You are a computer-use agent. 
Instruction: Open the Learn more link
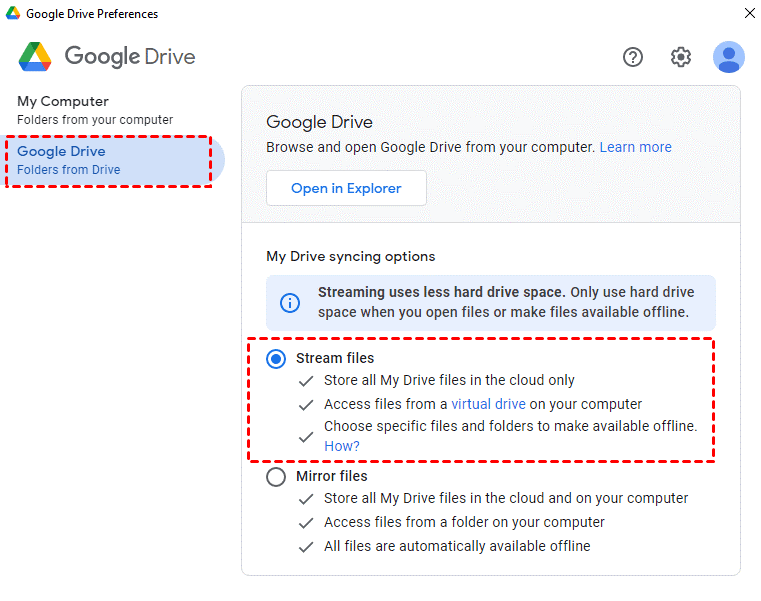point(635,147)
